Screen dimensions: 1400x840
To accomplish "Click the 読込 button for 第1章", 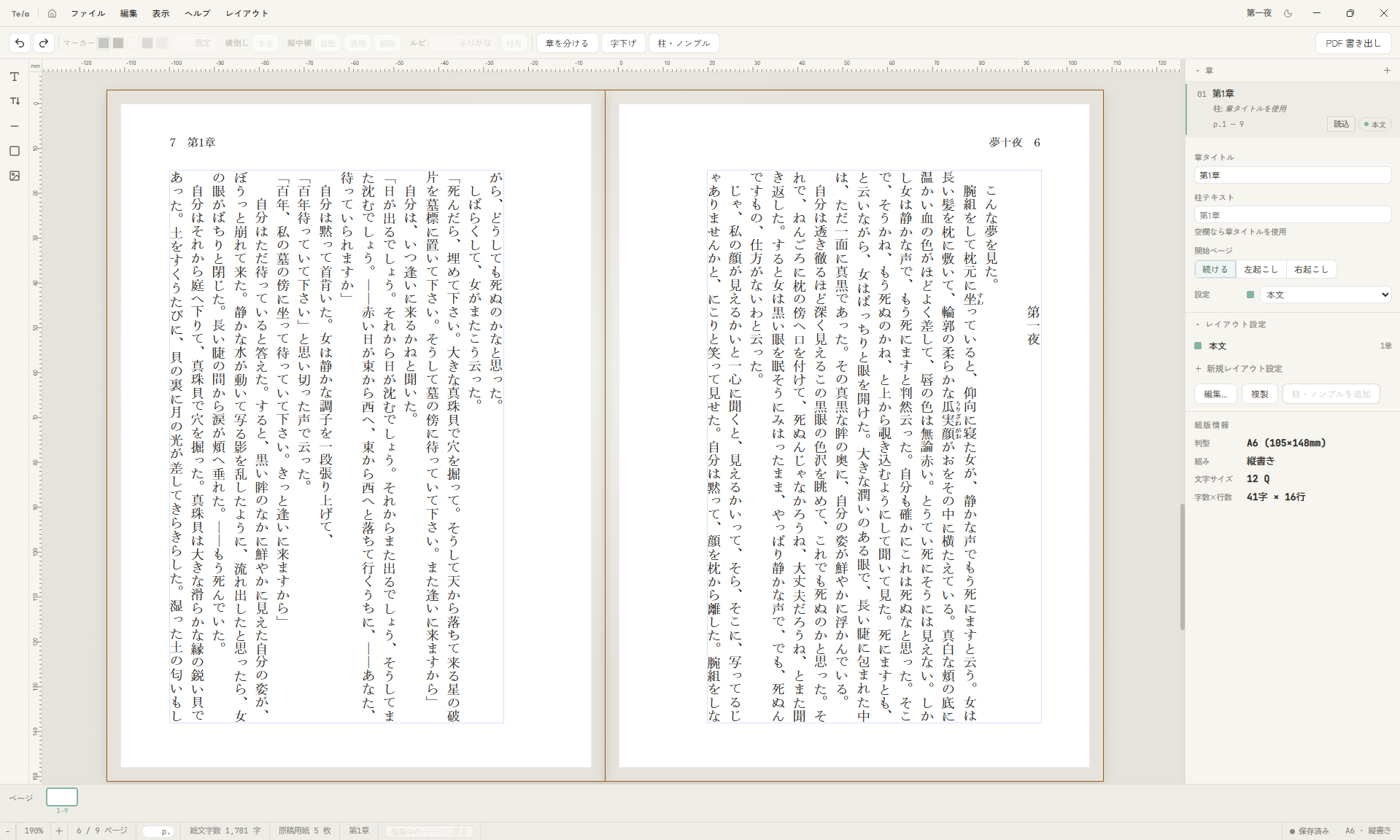I will pos(1341,124).
